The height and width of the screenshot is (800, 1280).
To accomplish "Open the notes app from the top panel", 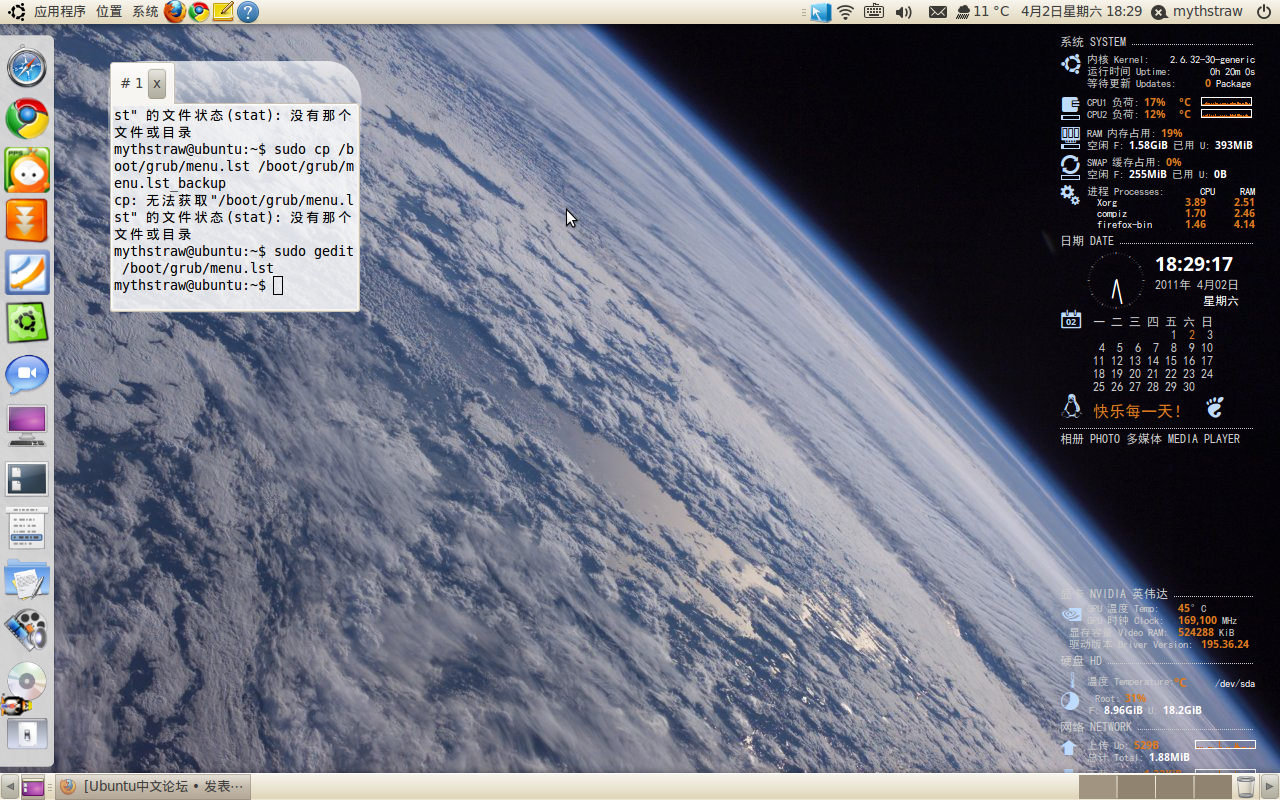I will click(223, 12).
